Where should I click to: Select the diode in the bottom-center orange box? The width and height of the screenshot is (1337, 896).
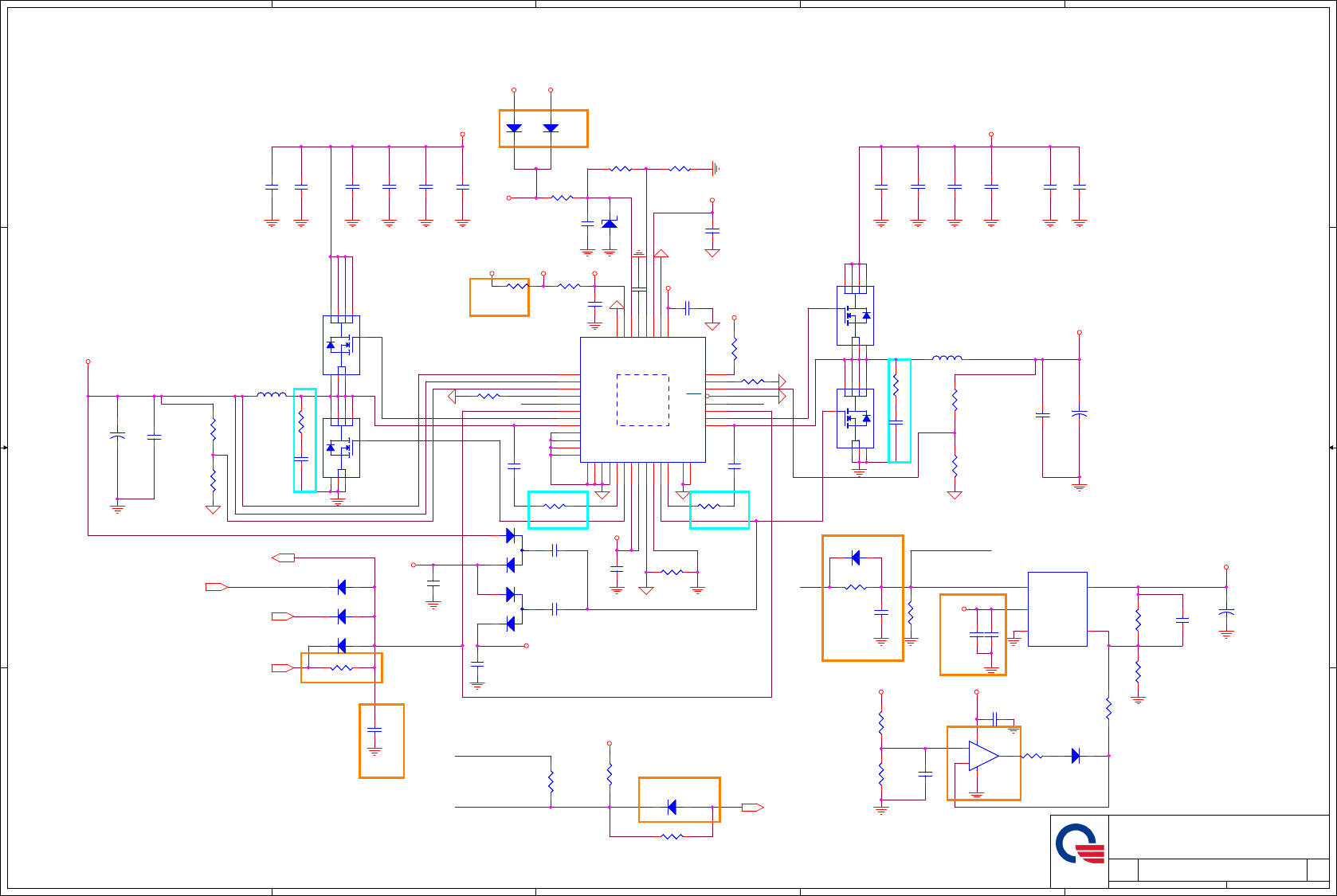pyautogui.click(x=672, y=808)
